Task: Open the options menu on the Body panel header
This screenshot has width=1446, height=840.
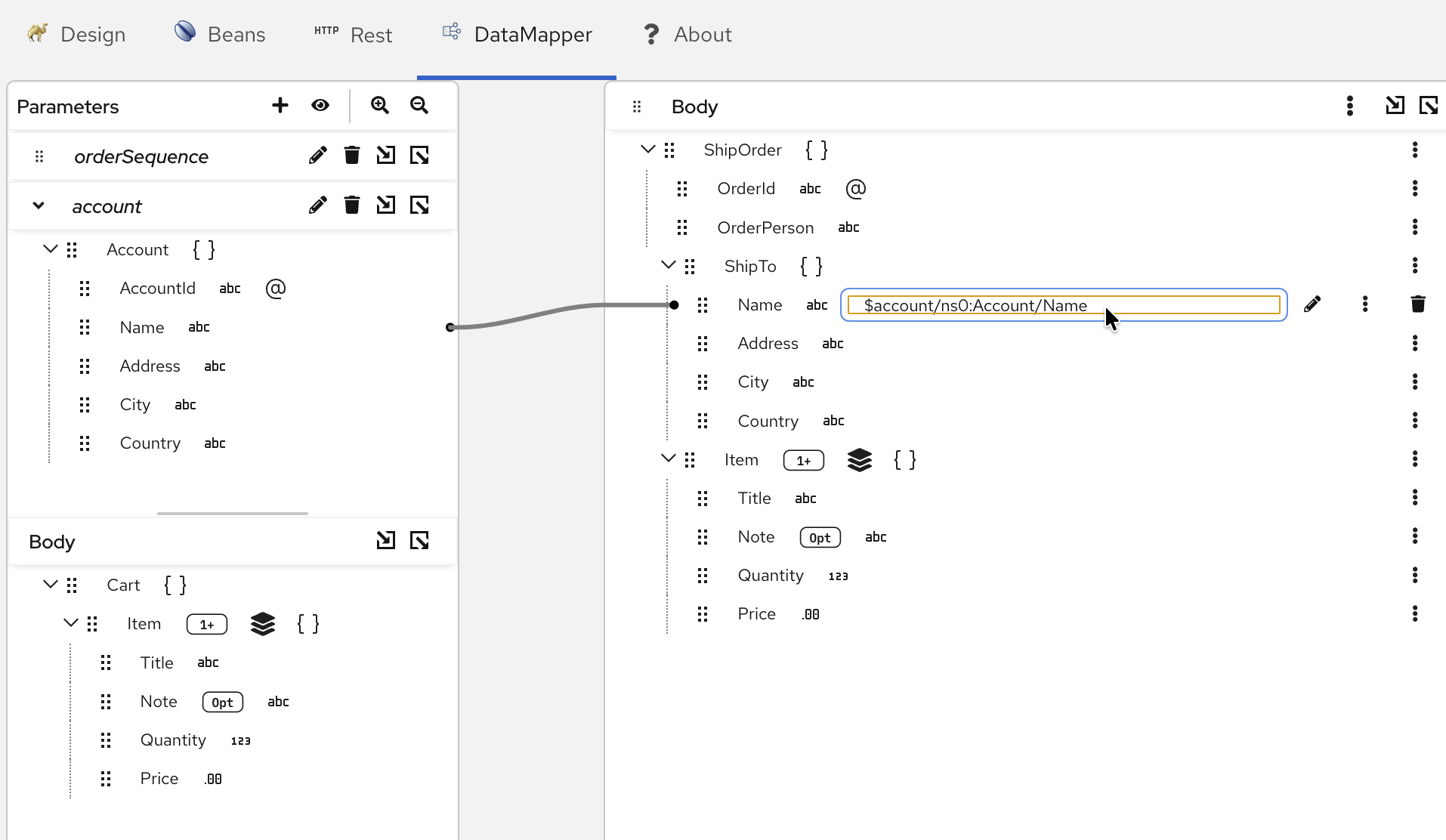Action: (x=1349, y=106)
